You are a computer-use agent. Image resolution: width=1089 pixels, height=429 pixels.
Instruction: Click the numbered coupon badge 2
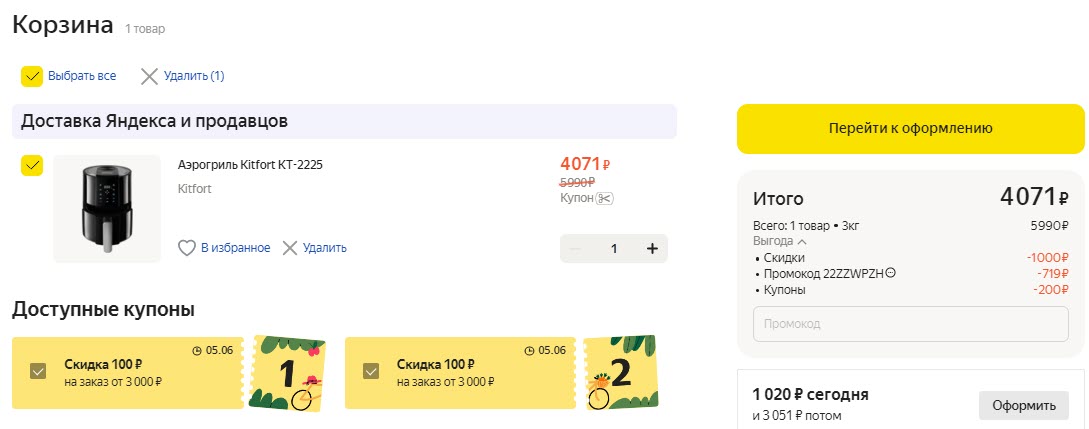621,373
